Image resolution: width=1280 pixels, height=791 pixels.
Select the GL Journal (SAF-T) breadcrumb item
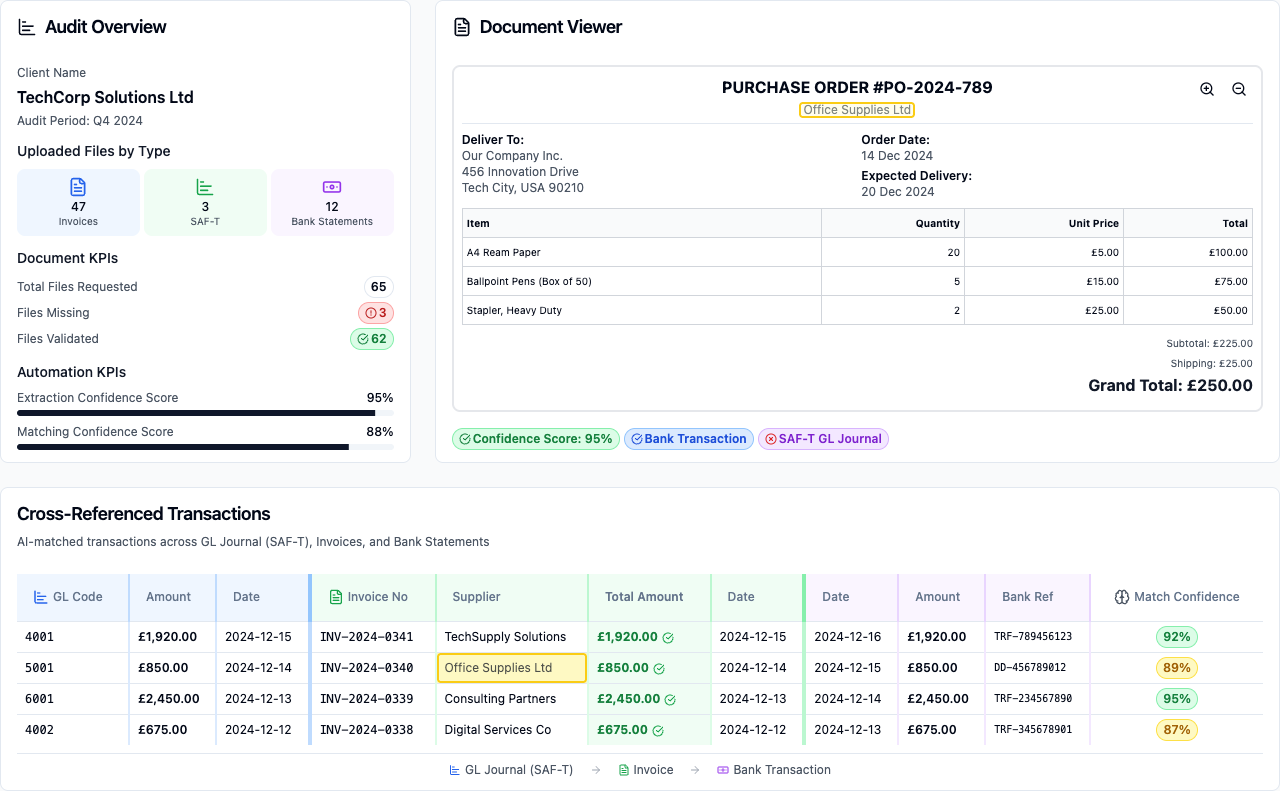coord(511,770)
